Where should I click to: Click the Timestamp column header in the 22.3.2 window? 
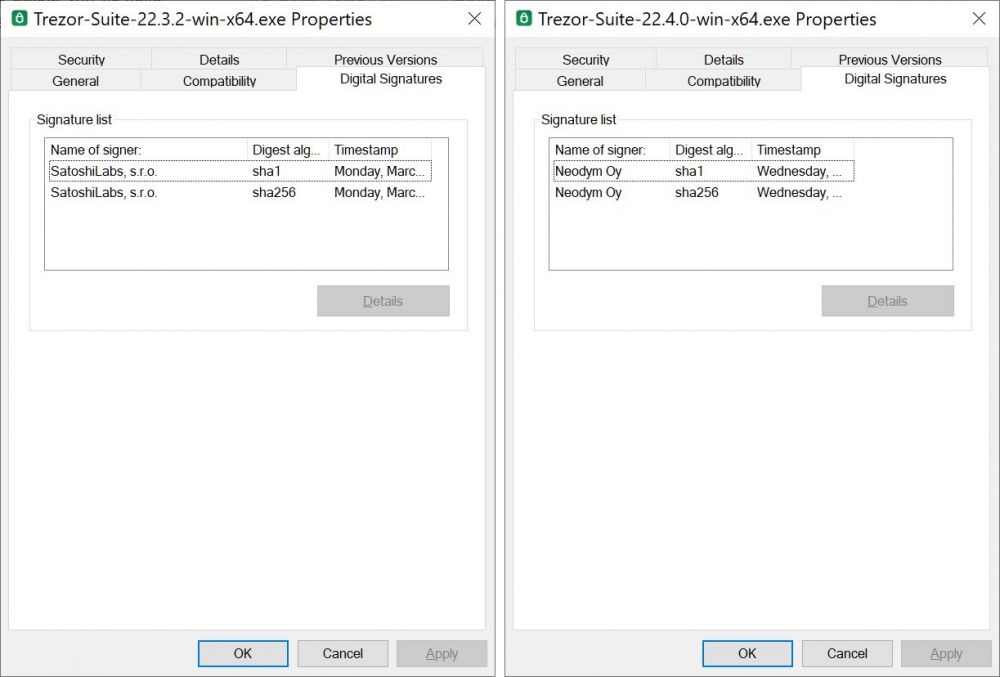pos(380,150)
